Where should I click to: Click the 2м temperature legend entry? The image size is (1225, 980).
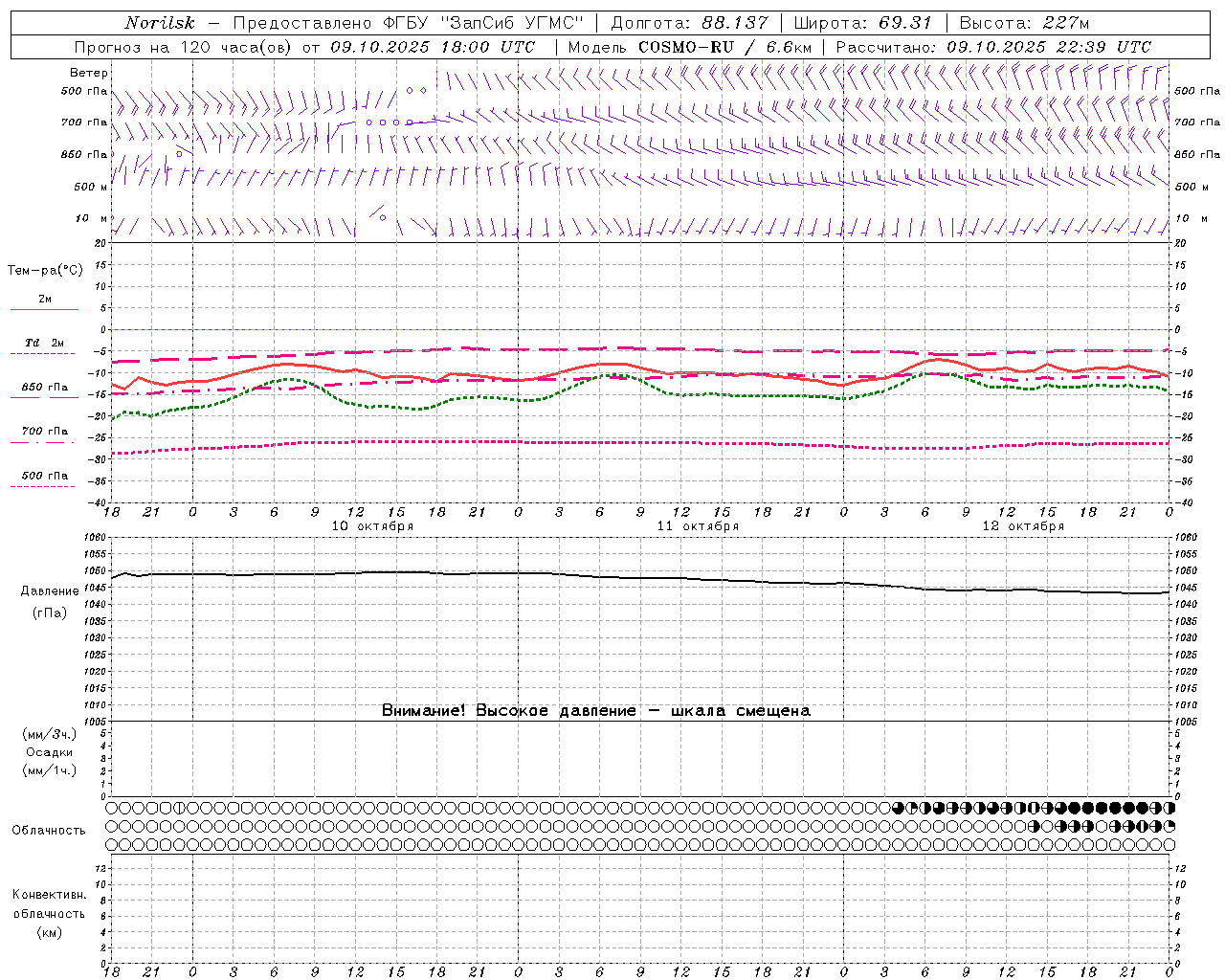coord(45,299)
